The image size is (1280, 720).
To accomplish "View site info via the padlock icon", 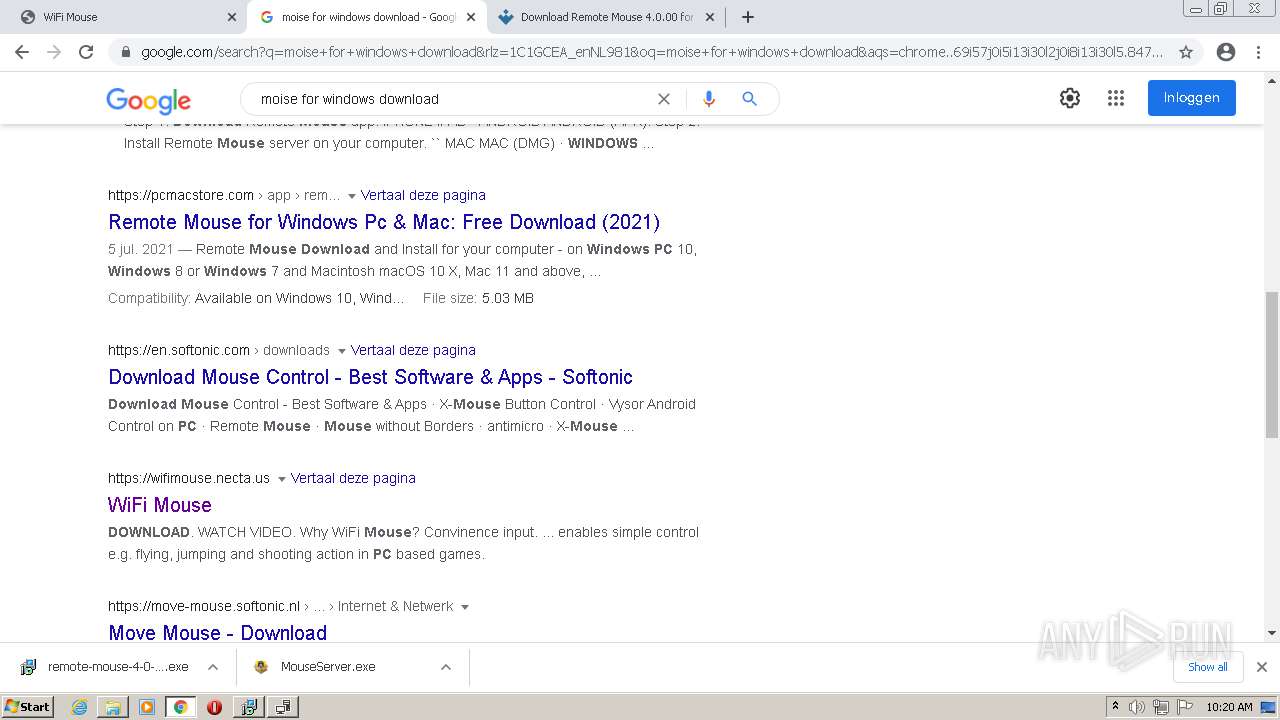I will pyautogui.click(x=125, y=52).
